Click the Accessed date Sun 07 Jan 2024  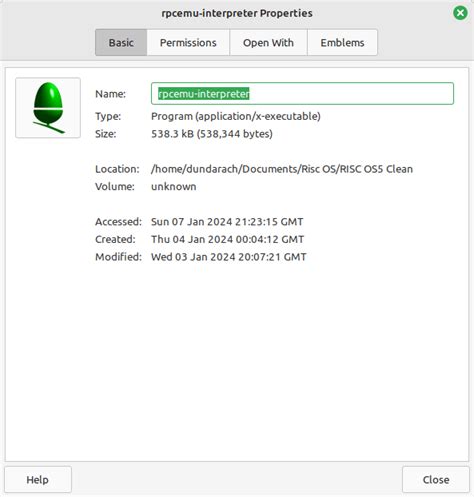click(x=227, y=222)
